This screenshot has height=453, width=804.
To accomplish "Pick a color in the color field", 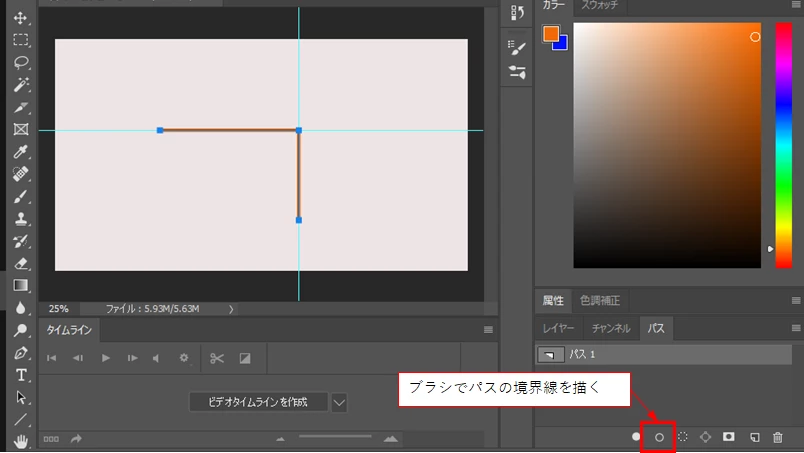I will coord(667,145).
